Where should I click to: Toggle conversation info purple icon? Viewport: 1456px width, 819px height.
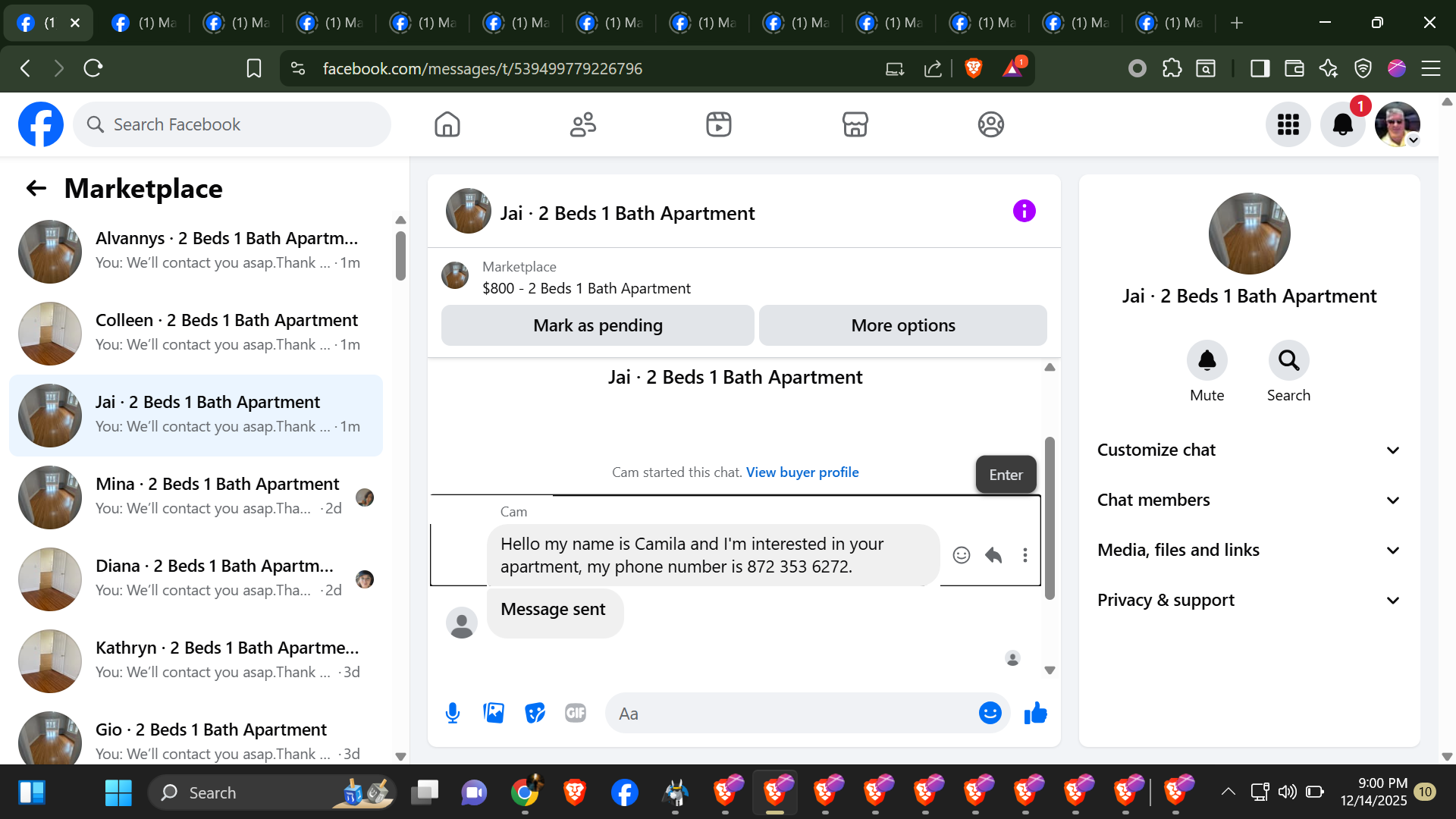pos(1024,211)
